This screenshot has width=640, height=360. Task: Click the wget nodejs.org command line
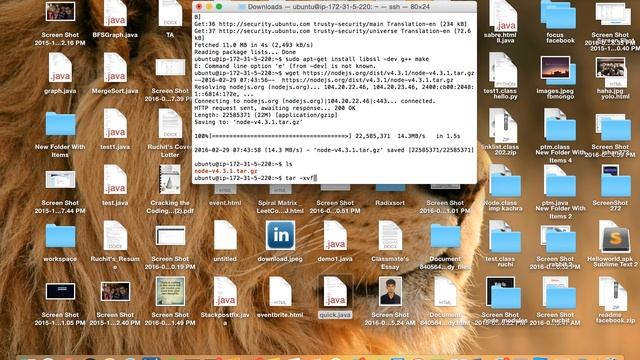point(334,73)
